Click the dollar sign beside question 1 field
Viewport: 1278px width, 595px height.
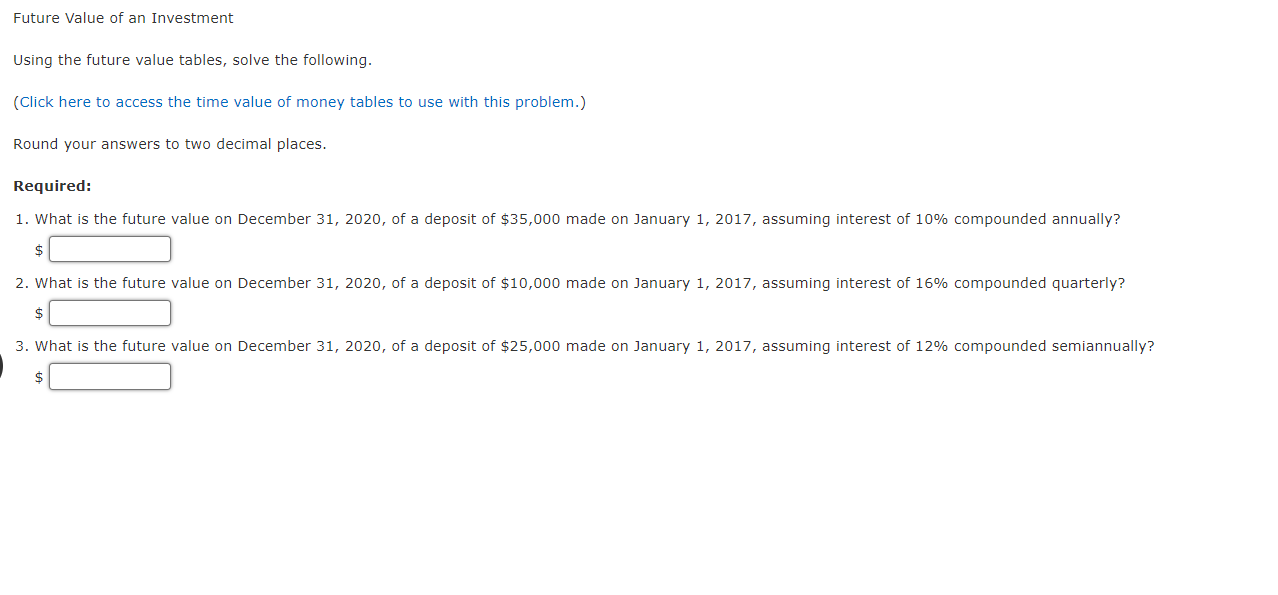pyautogui.click(x=39, y=250)
